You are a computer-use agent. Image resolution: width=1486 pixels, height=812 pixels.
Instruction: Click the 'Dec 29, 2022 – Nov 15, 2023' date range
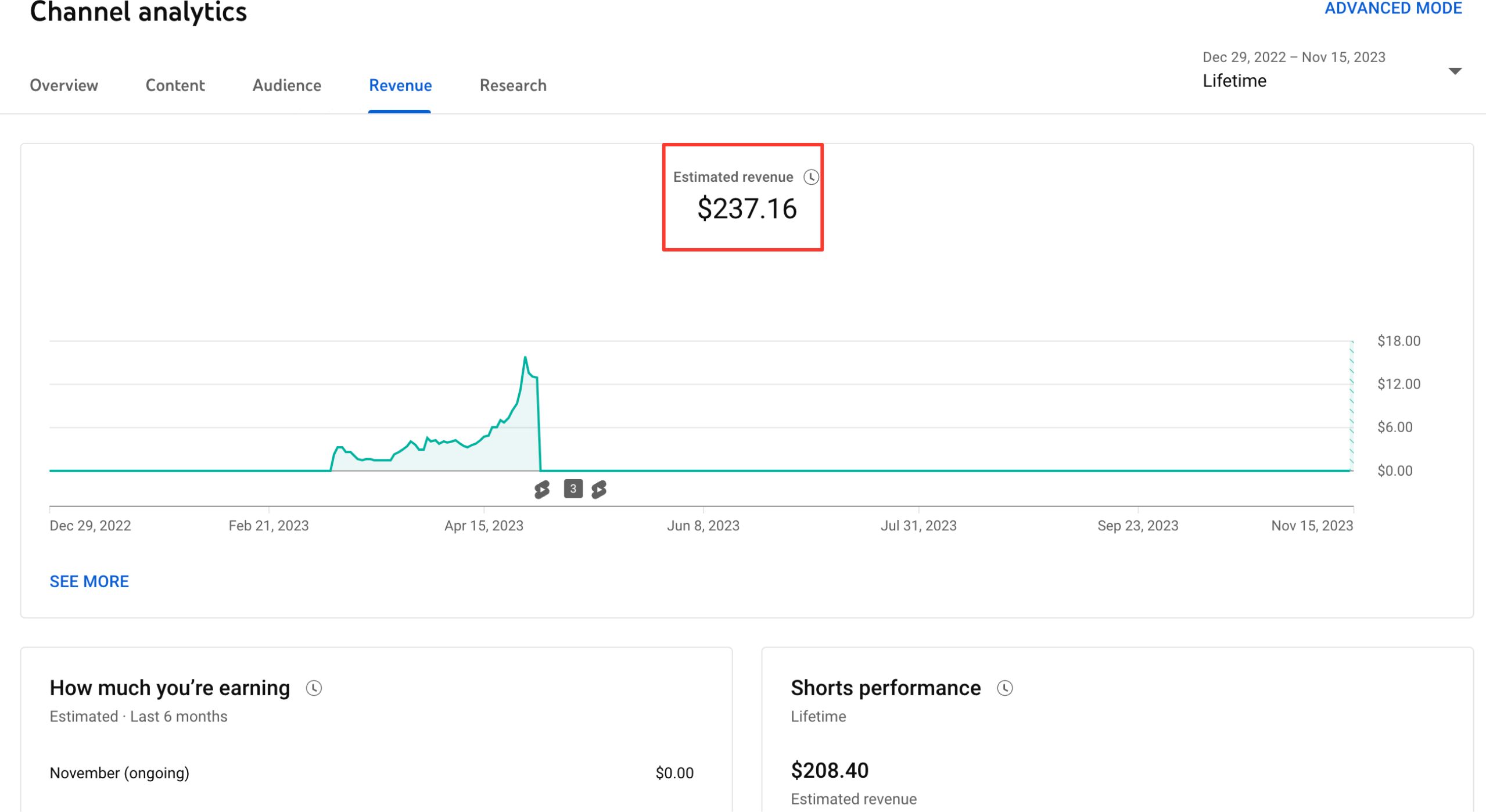(1293, 57)
